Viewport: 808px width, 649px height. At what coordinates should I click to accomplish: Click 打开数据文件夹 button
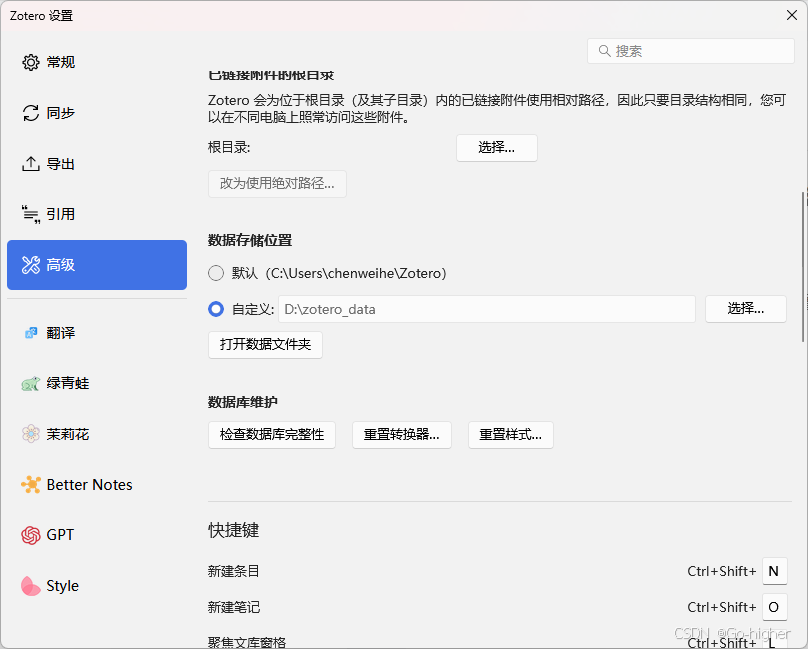click(x=265, y=344)
